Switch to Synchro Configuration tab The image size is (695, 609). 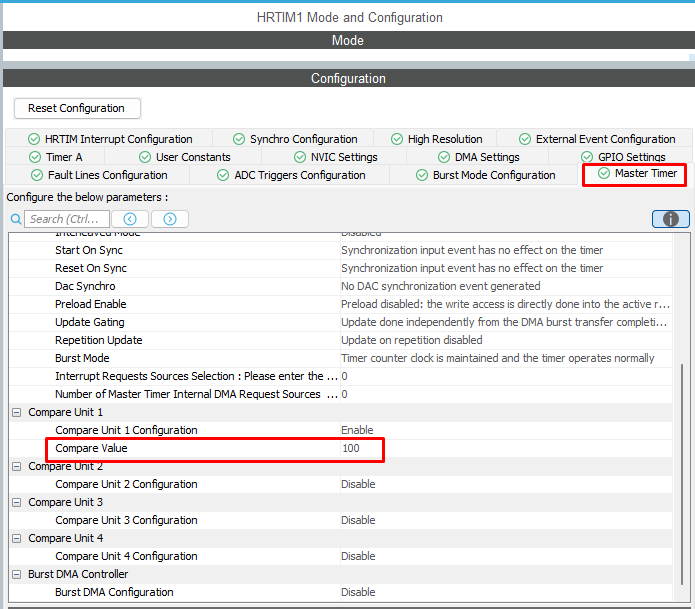pos(295,139)
